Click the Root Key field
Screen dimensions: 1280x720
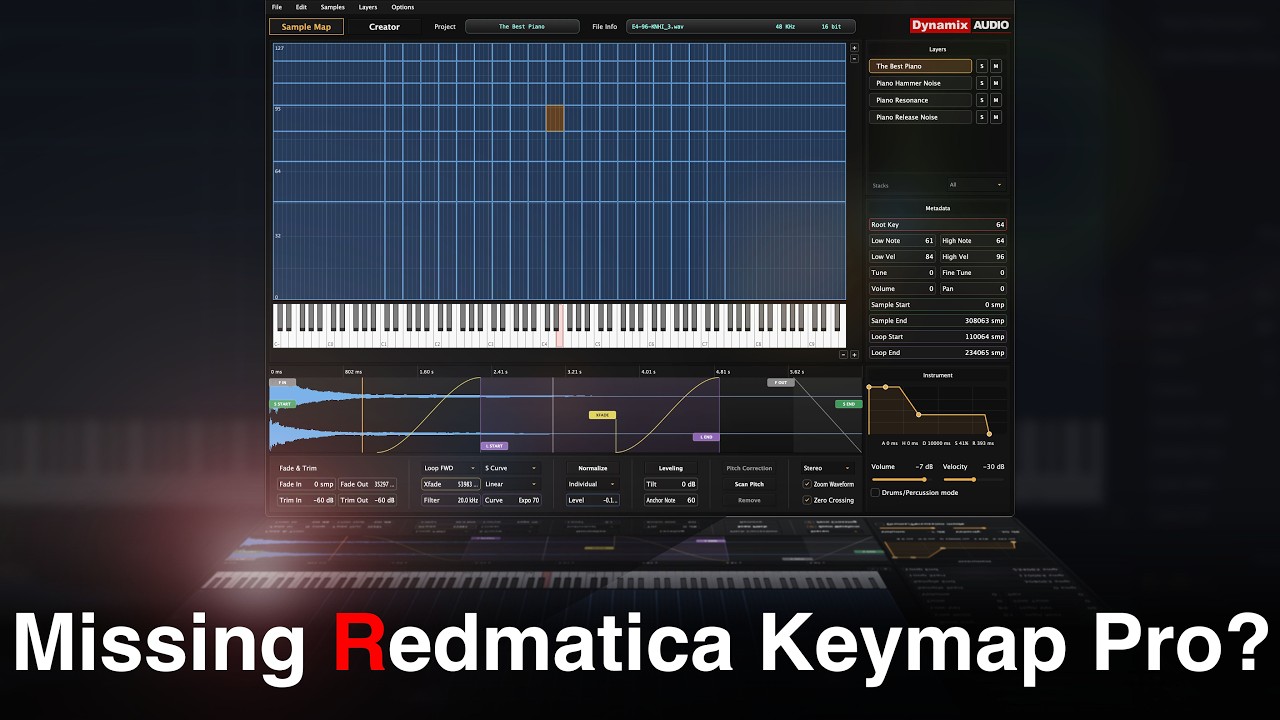pyautogui.click(x=938, y=225)
